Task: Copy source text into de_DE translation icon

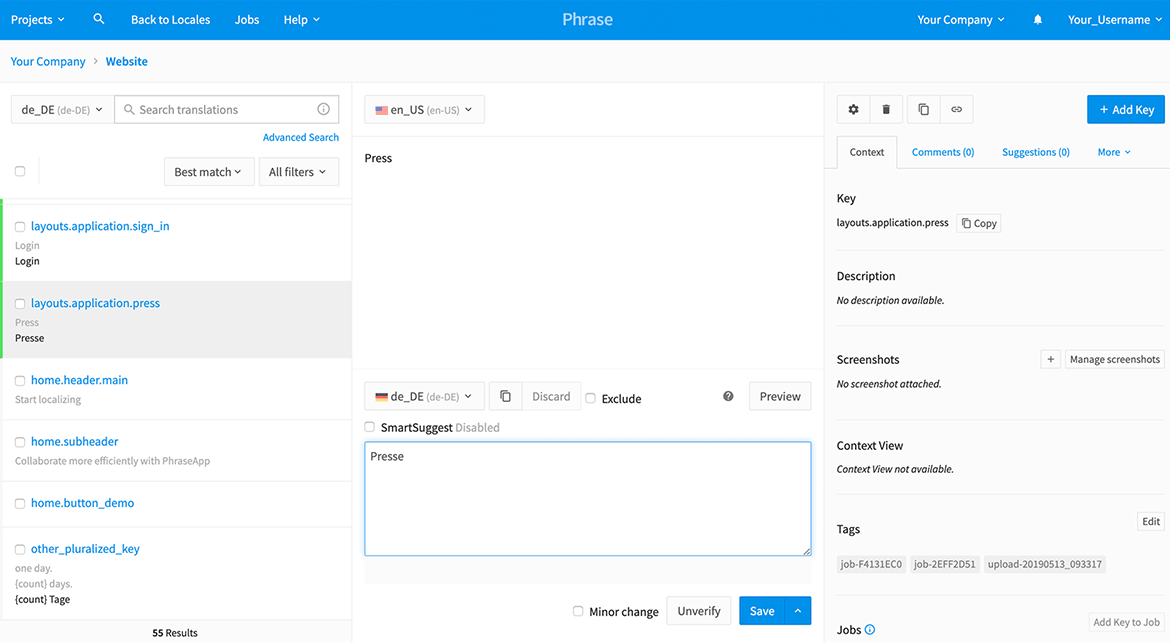Action: (505, 397)
